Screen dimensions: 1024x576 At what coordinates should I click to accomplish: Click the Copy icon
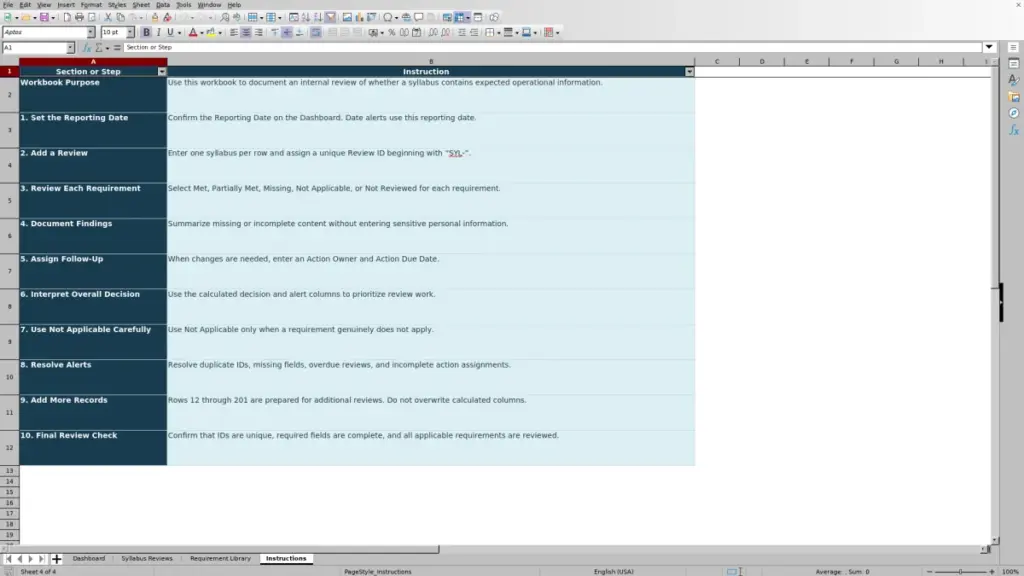click(x=120, y=17)
